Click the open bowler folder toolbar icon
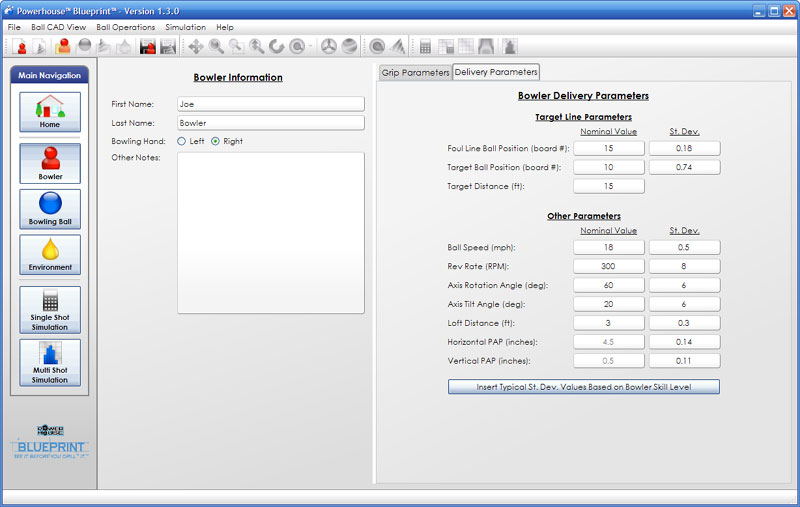The height and width of the screenshot is (507, 800). (63, 46)
